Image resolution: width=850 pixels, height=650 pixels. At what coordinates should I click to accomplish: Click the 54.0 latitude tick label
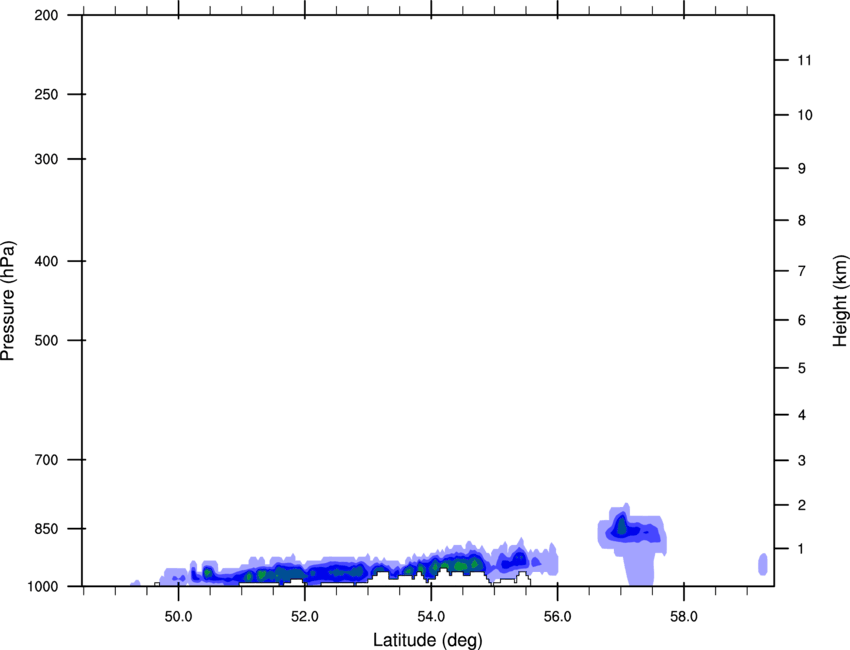pyautogui.click(x=432, y=617)
